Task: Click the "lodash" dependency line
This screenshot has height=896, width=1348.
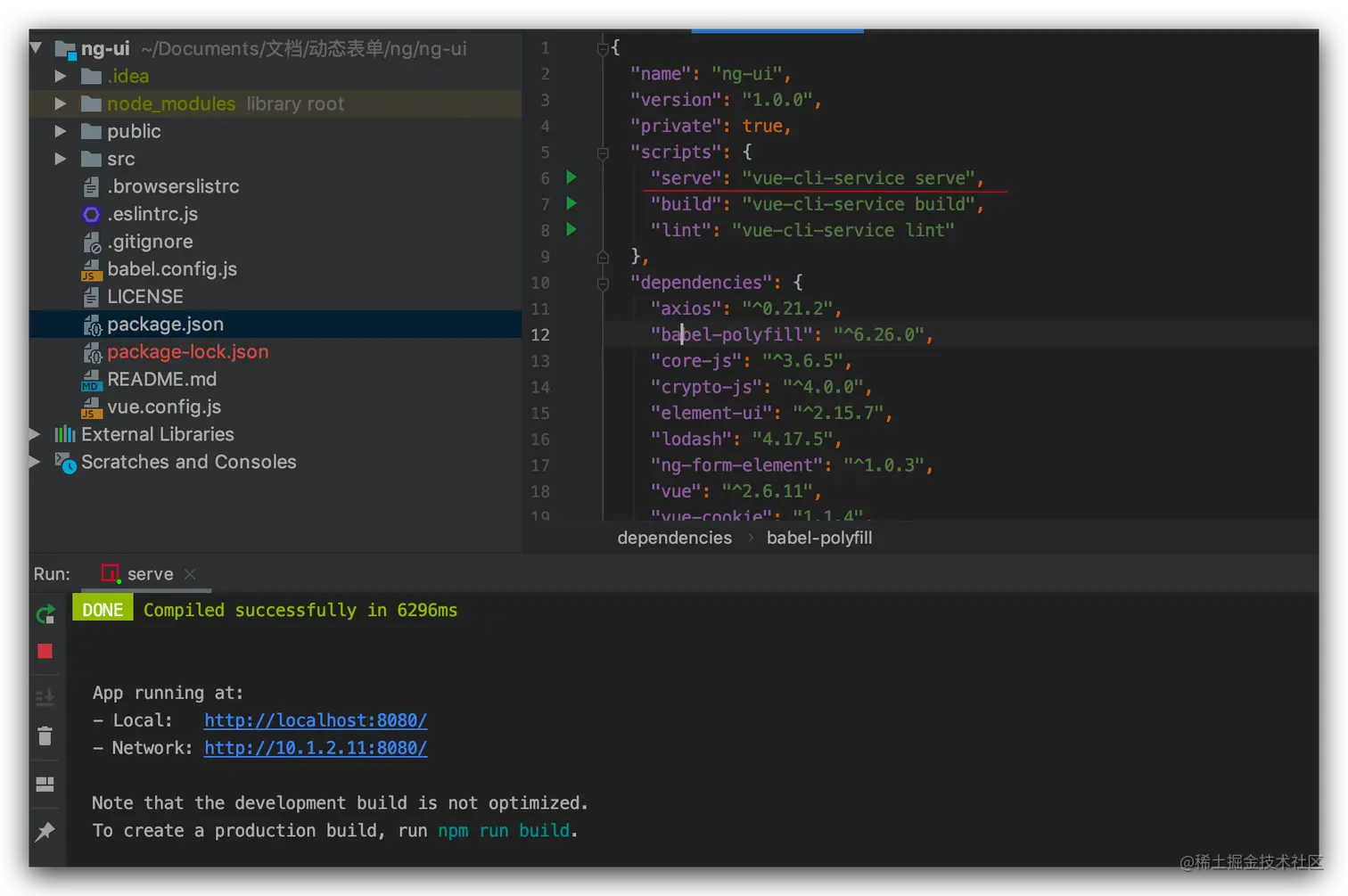Action: tap(745, 439)
